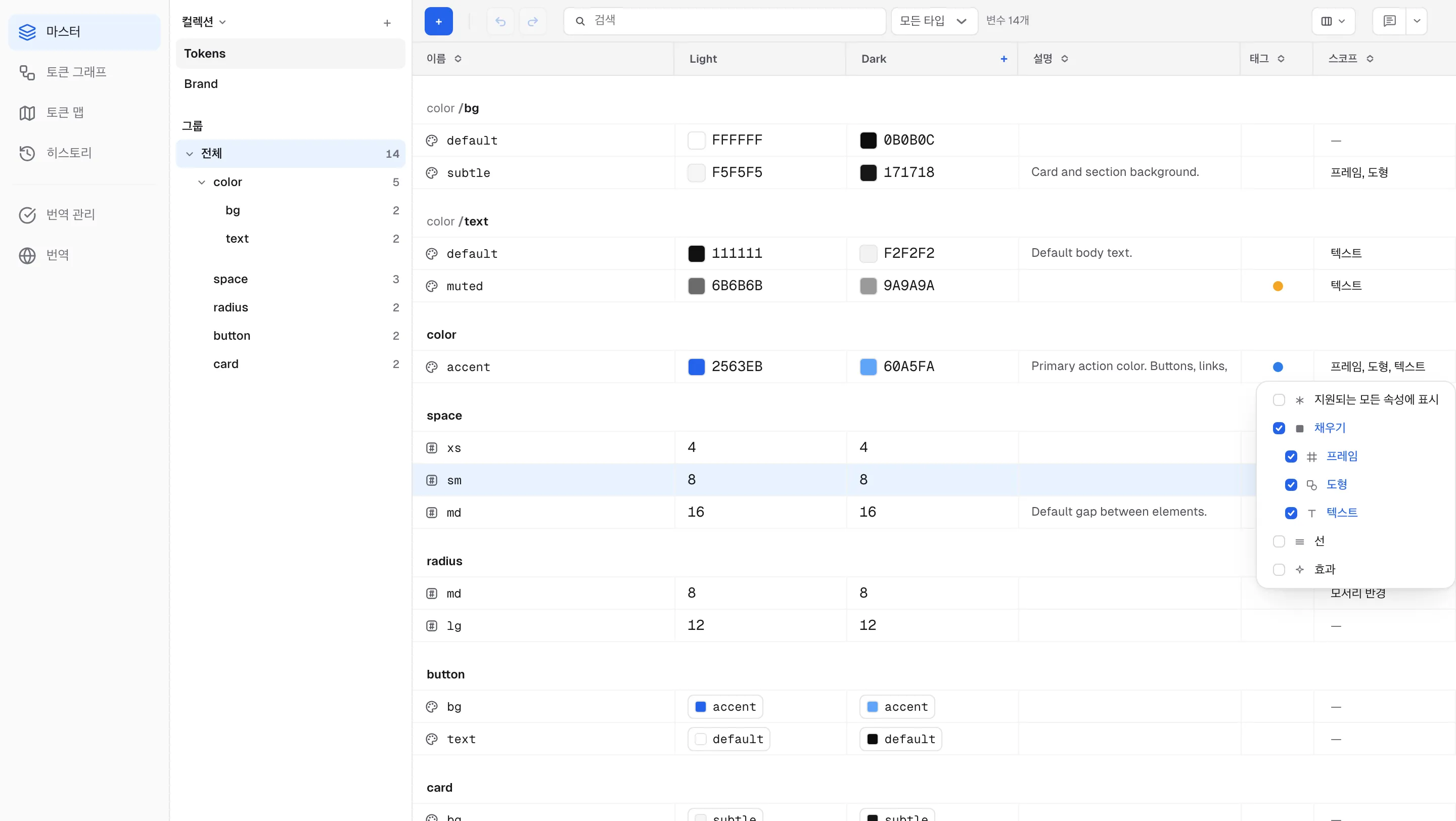1456x821 pixels.
Task: Click palette icon of accent row
Action: pos(432,367)
